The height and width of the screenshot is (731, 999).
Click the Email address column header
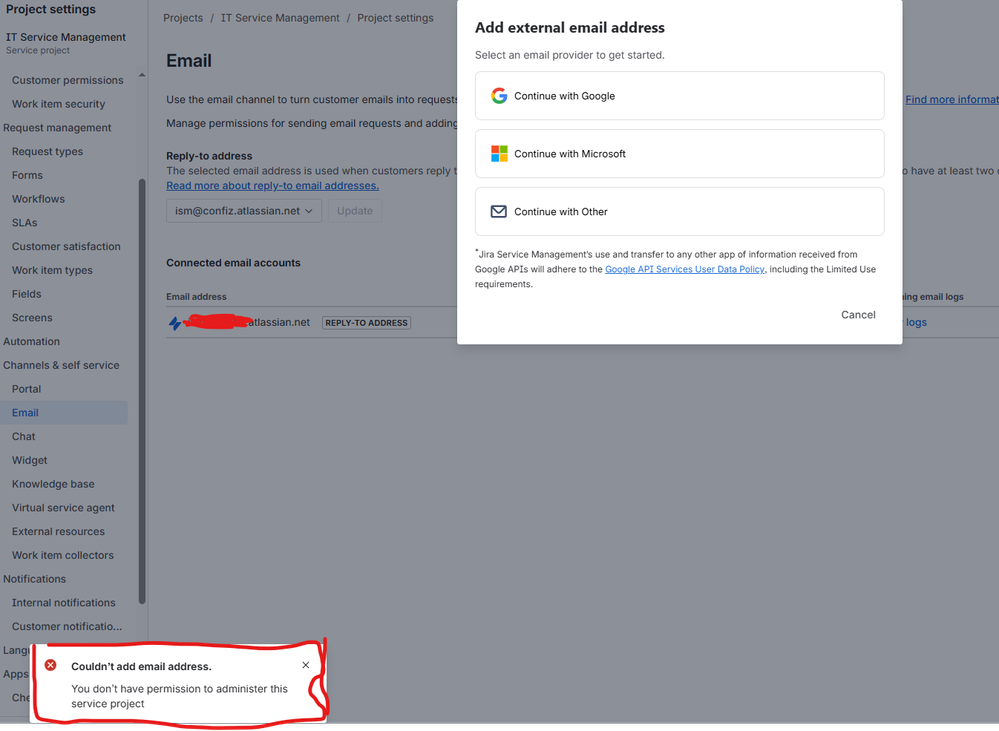[x=196, y=296]
